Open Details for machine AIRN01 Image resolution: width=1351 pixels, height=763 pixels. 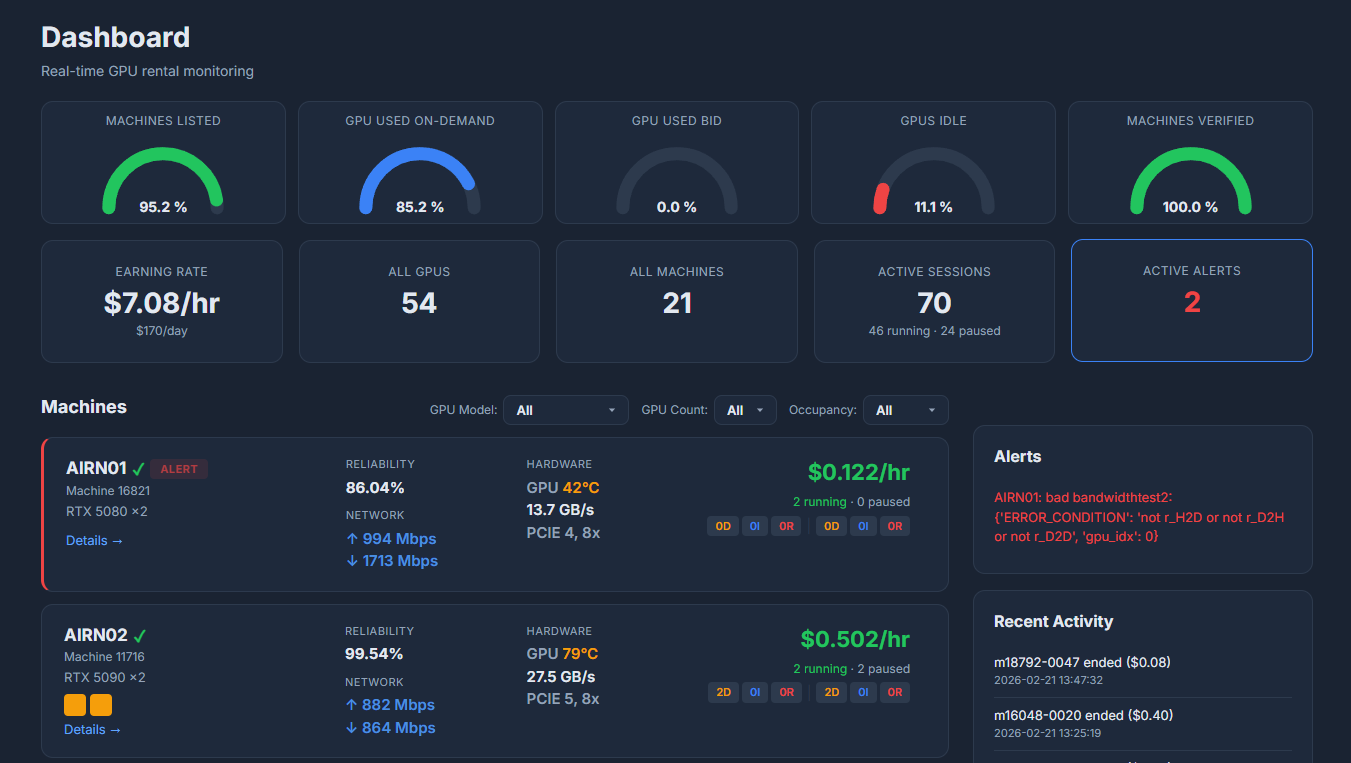93,540
